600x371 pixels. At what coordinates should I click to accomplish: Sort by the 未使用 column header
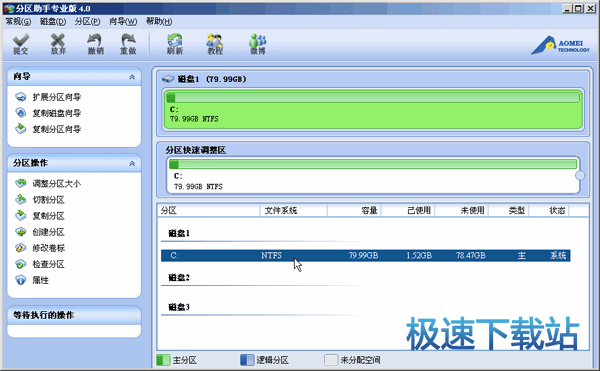[x=461, y=210]
